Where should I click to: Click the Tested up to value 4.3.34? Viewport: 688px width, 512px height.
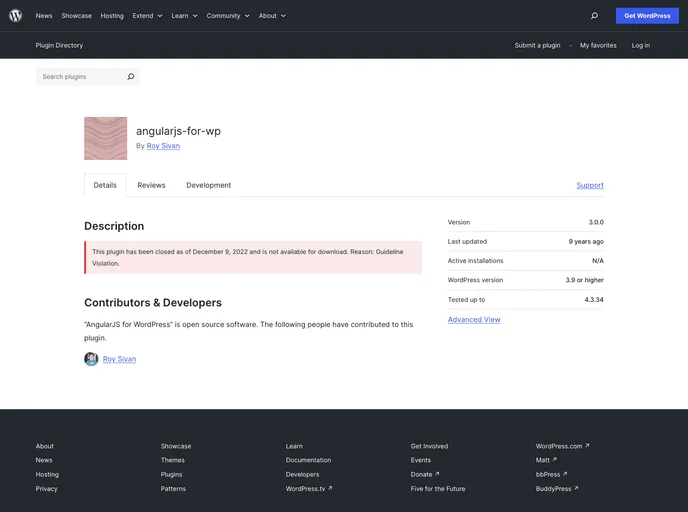point(594,300)
